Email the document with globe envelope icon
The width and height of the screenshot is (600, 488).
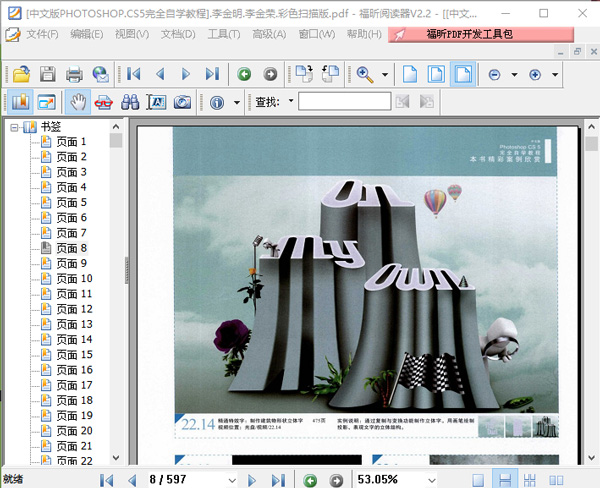coord(101,74)
